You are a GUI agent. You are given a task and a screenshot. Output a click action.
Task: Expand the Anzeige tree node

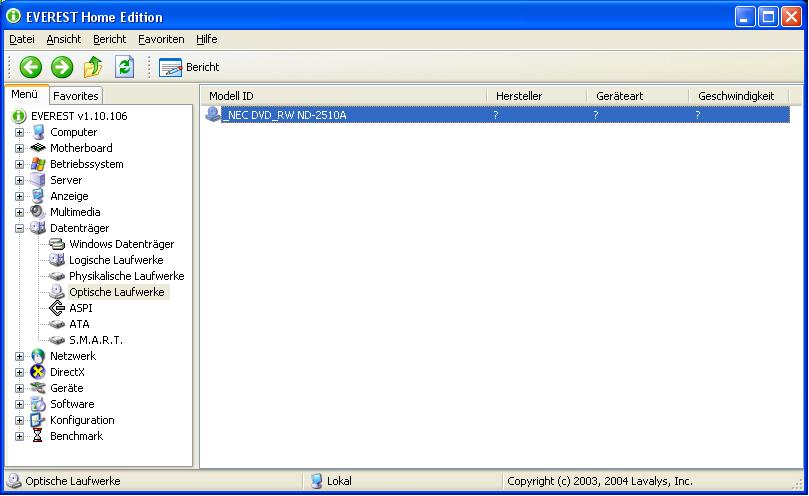(20, 197)
